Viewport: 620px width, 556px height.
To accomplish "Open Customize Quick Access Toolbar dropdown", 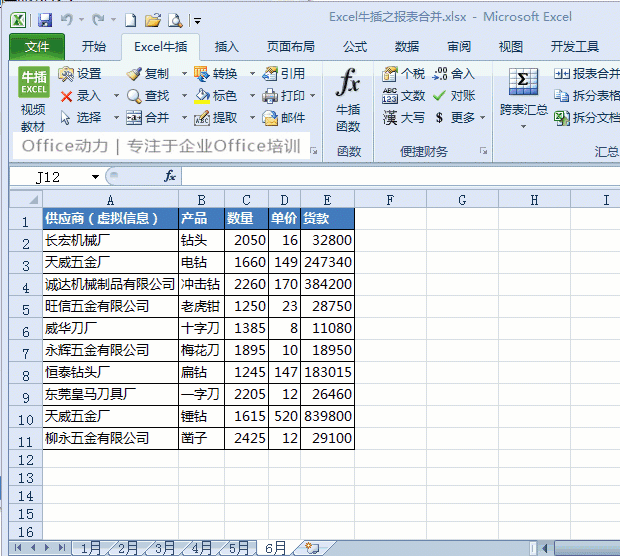I will click(x=197, y=20).
